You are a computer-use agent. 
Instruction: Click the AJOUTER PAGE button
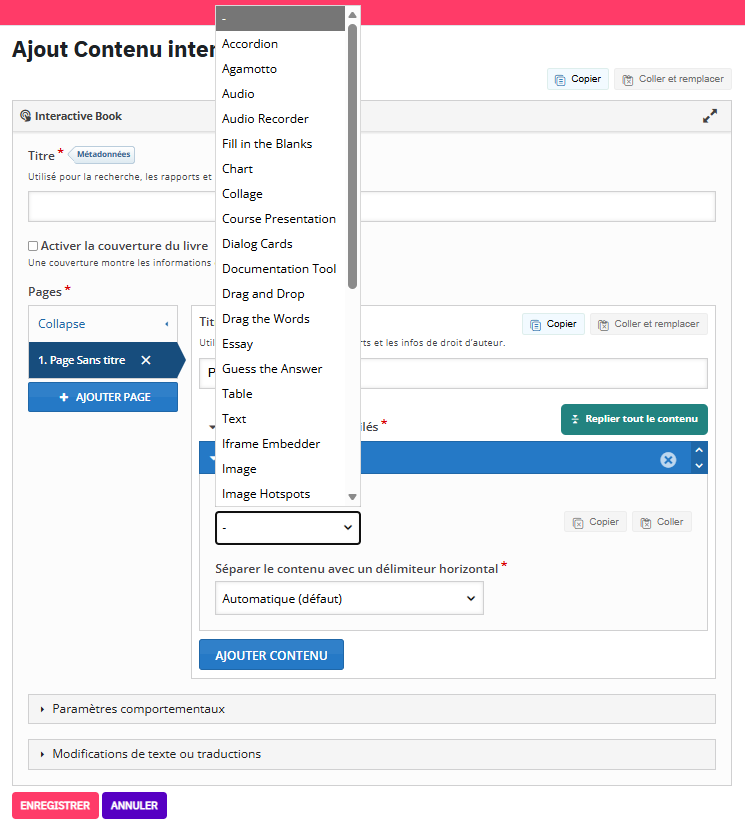[x=103, y=397]
